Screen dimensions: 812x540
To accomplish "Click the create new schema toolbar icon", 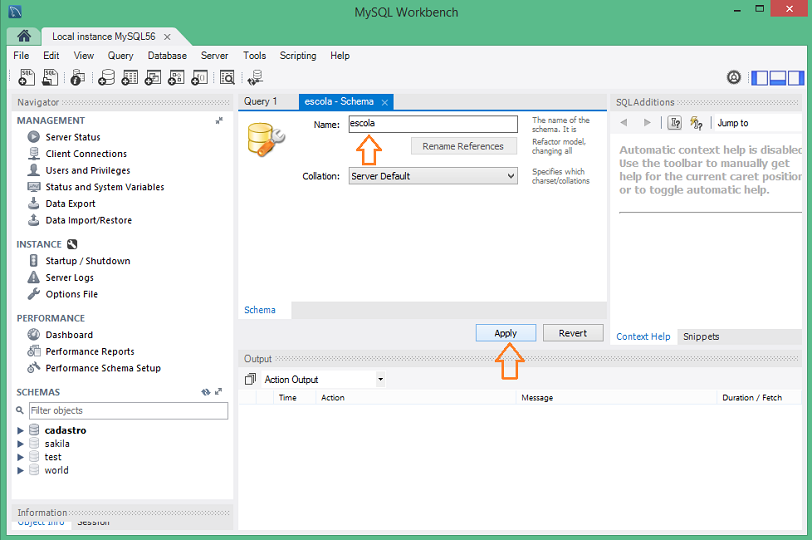I will pyautogui.click(x=107, y=77).
